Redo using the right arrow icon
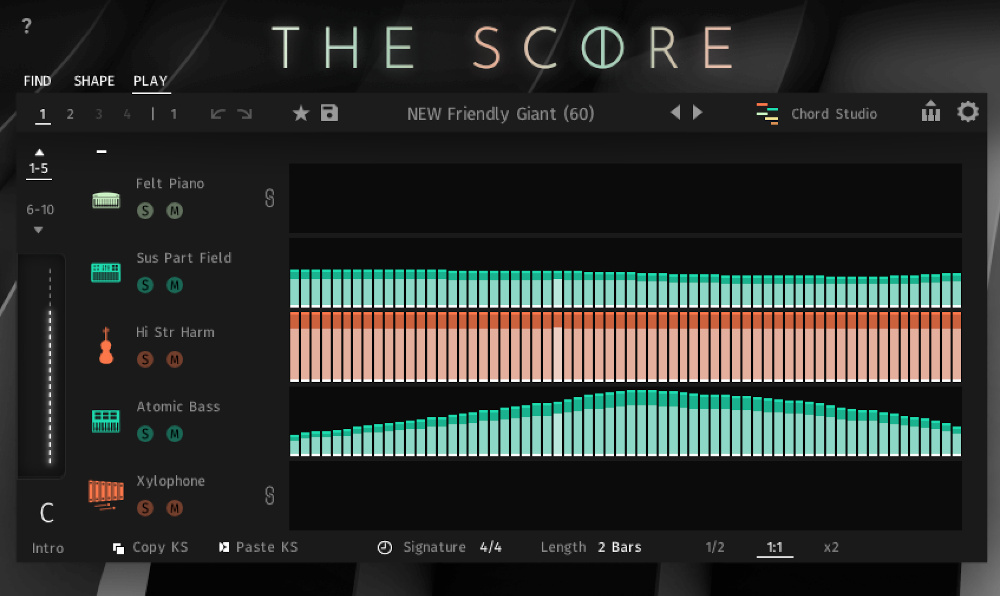 pyautogui.click(x=245, y=114)
